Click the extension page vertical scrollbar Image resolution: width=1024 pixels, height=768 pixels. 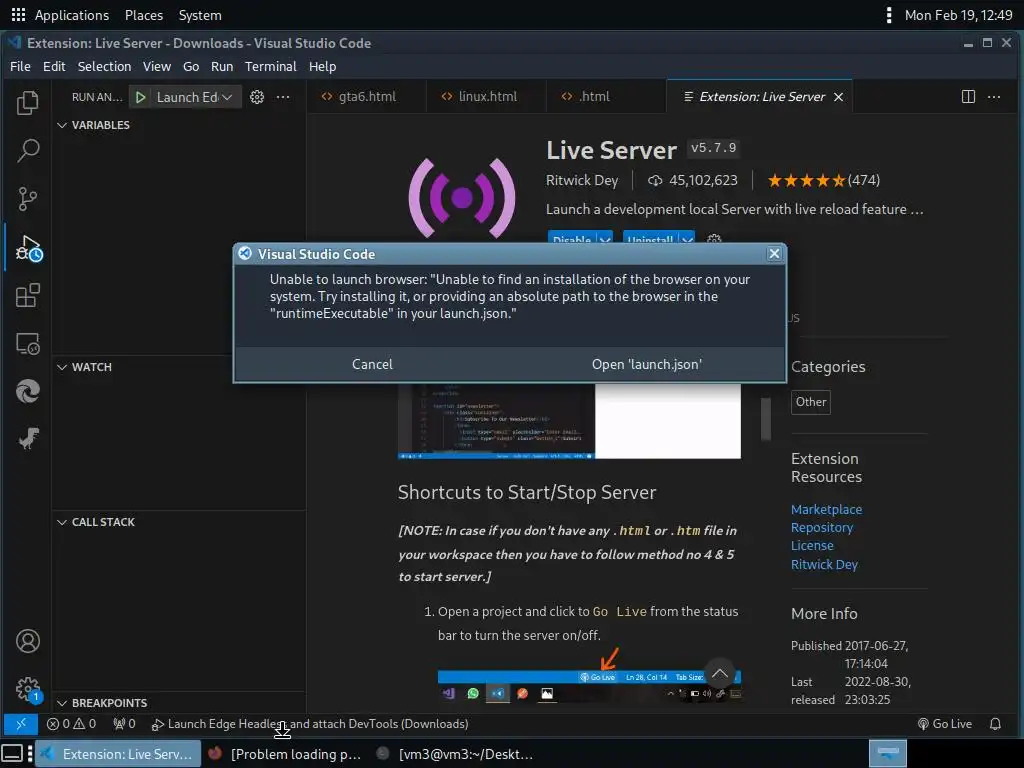click(x=765, y=418)
